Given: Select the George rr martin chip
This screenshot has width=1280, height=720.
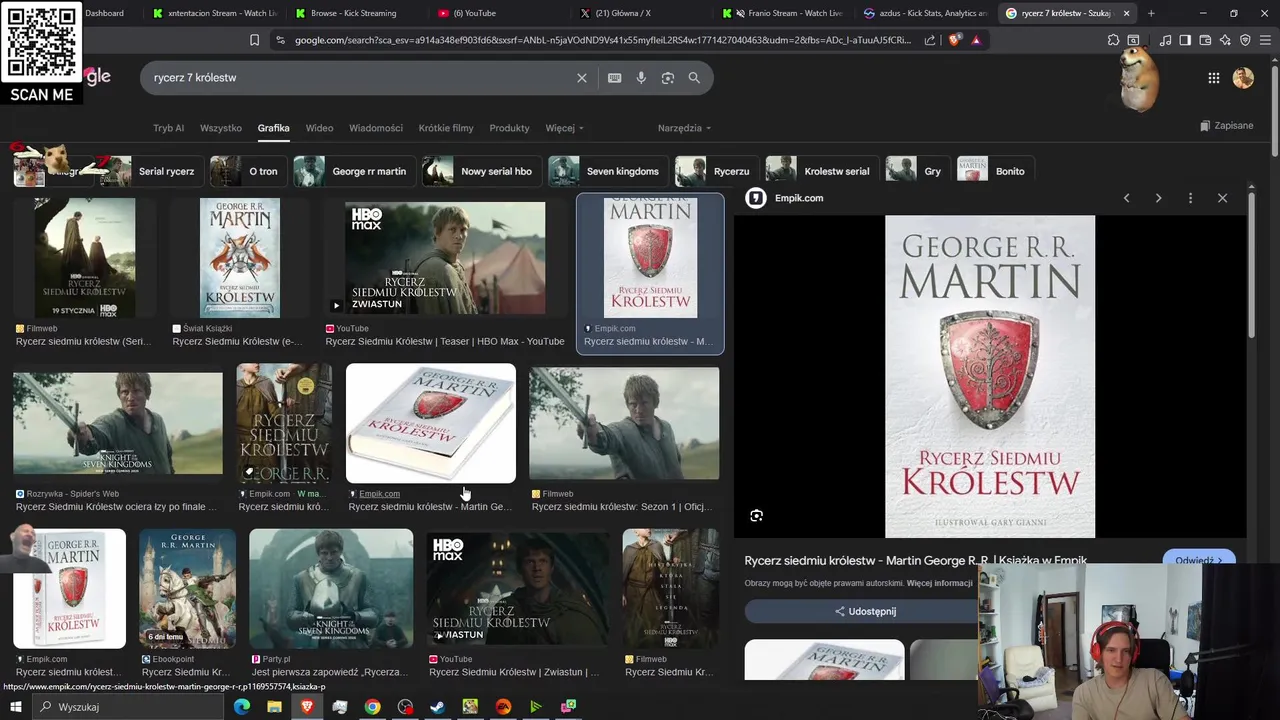Looking at the screenshot, I should click(x=354, y=171).
